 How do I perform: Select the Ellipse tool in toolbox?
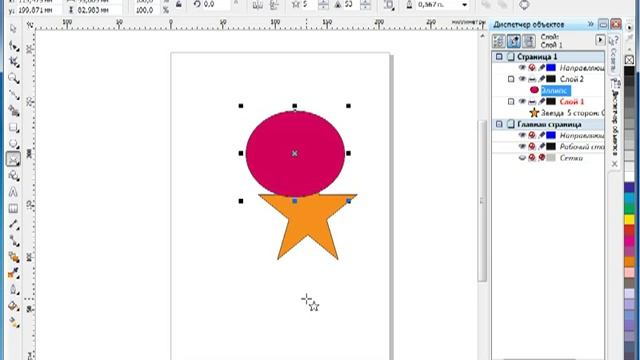[13, 144]
